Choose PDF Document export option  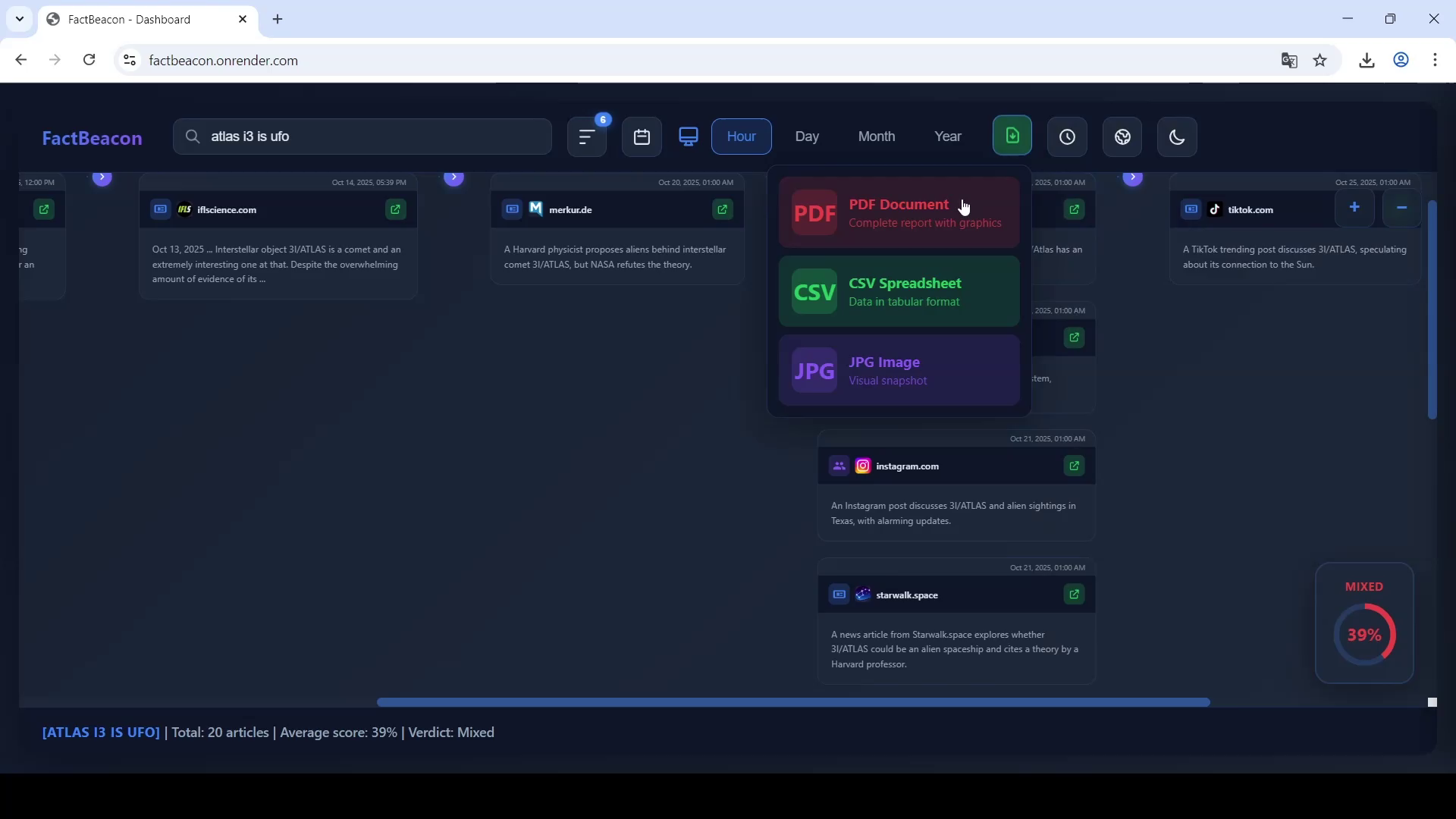point(899,213)
